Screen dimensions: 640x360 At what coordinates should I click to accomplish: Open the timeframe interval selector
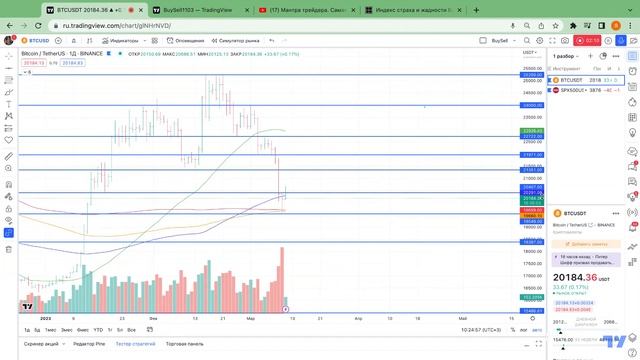point(74,40)
